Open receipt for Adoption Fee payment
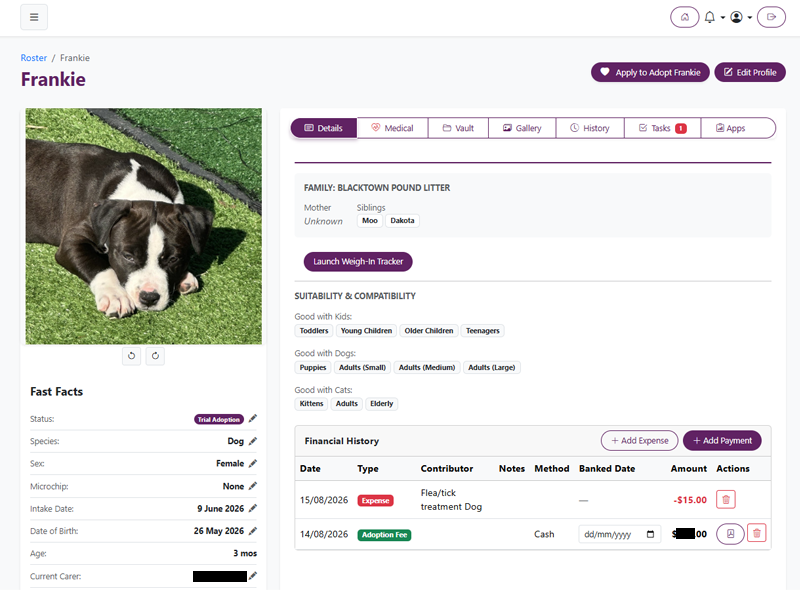Image resolution: width=800 pixels, height=591 pixels. [730, 534]
